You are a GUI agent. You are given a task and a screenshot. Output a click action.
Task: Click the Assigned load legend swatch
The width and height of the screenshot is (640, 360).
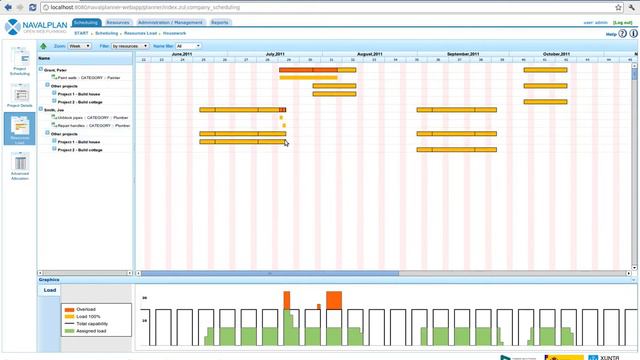[69, 331]
